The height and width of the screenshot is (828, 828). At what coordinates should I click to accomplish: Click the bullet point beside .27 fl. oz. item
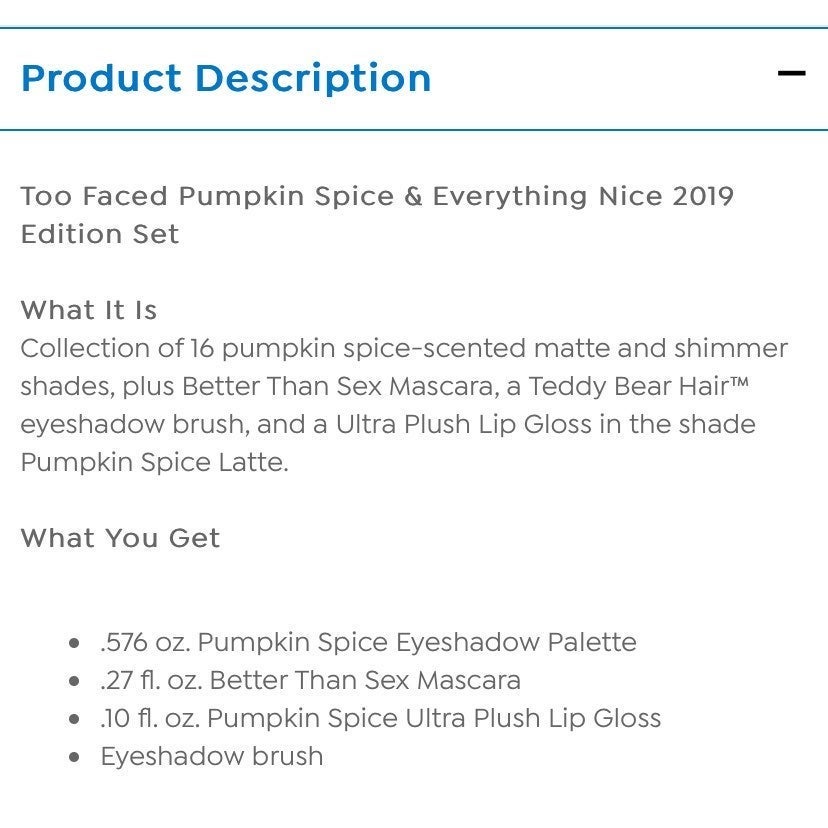click(74, 681)
